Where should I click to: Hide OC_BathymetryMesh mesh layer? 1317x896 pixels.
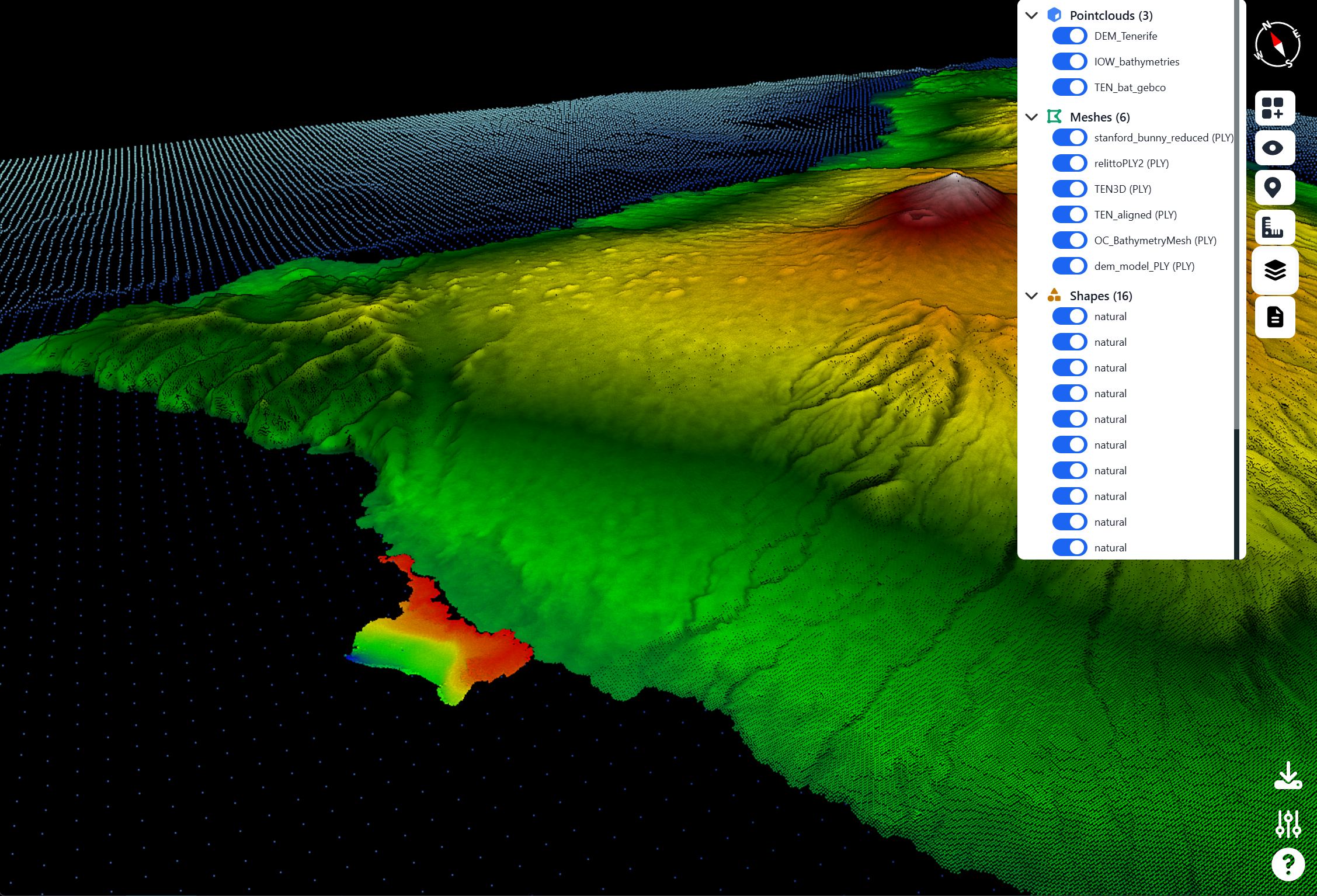pos(1069,241)
